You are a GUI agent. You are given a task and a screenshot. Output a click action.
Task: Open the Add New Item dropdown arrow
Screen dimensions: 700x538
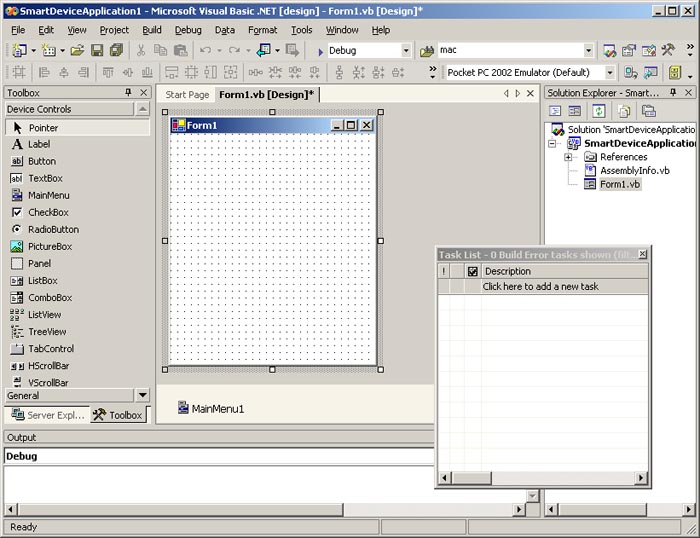click(x=62, y=50)
